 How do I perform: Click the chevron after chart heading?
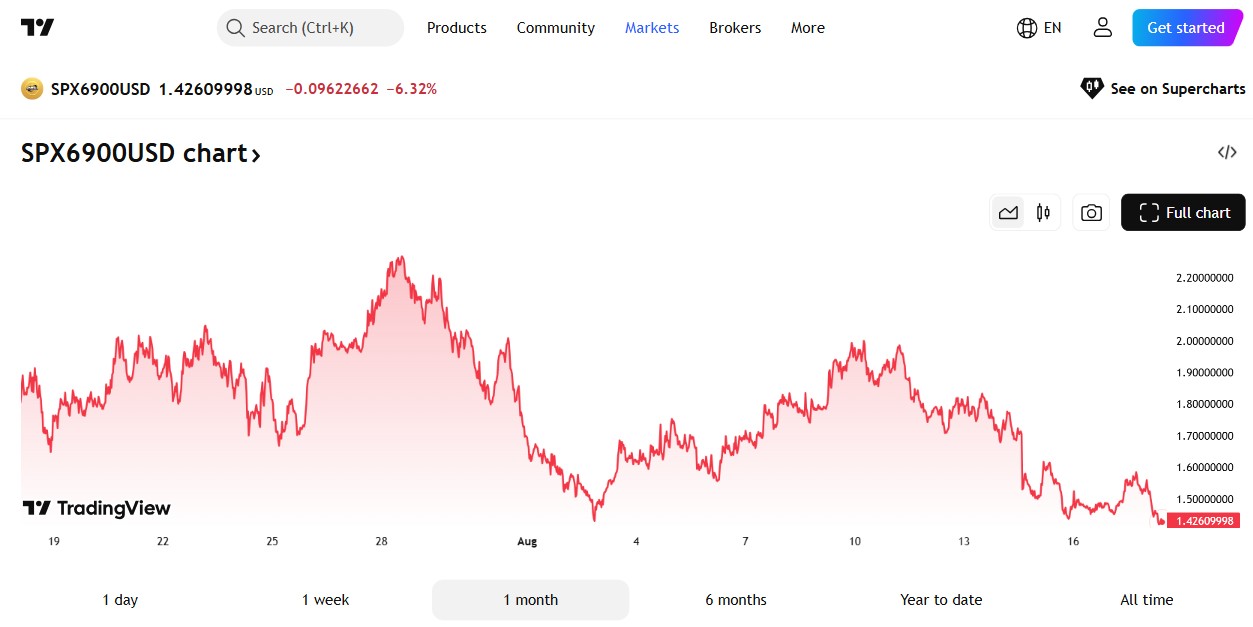256,155
